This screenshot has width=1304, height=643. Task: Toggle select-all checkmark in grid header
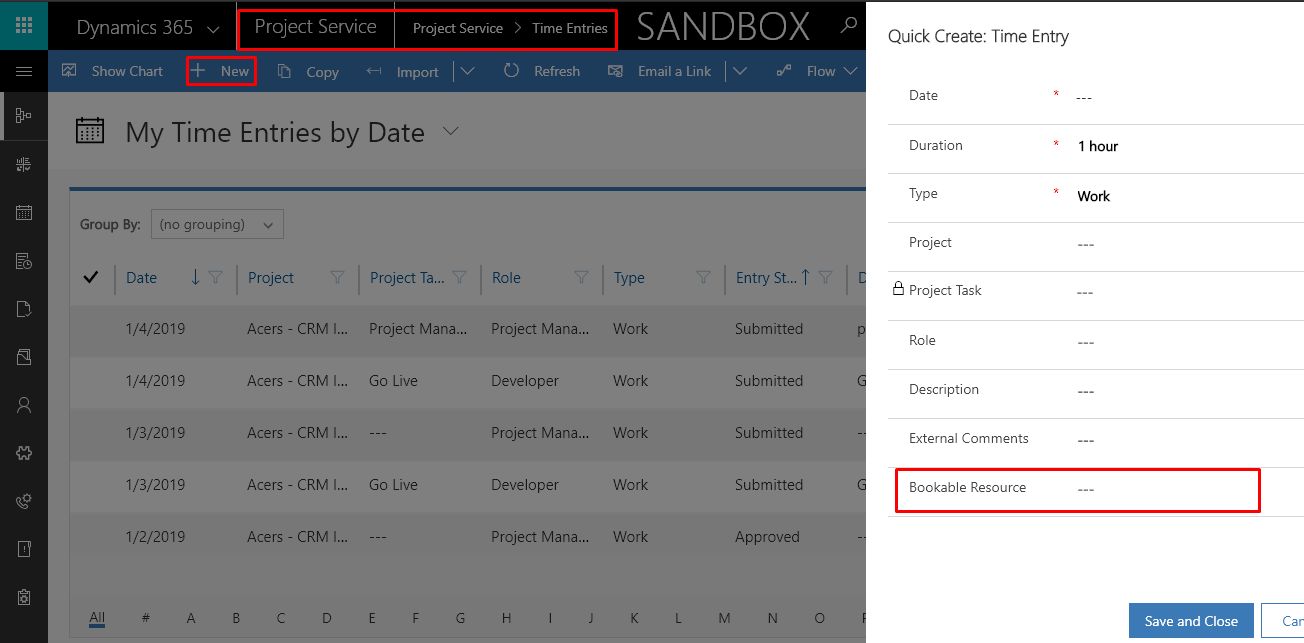91,278
